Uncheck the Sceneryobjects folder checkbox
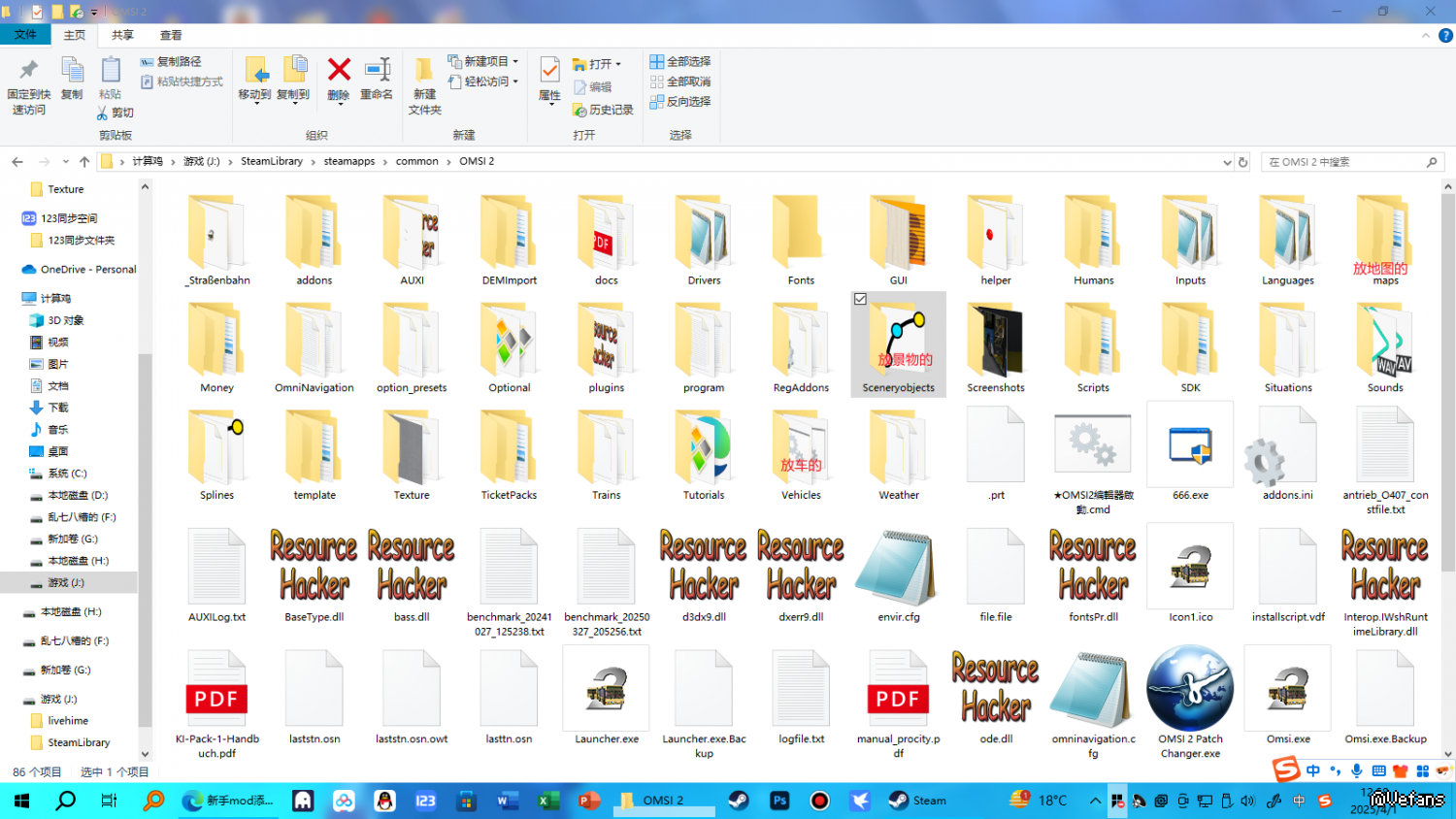1456x819 pixels. tap(860, 299)
